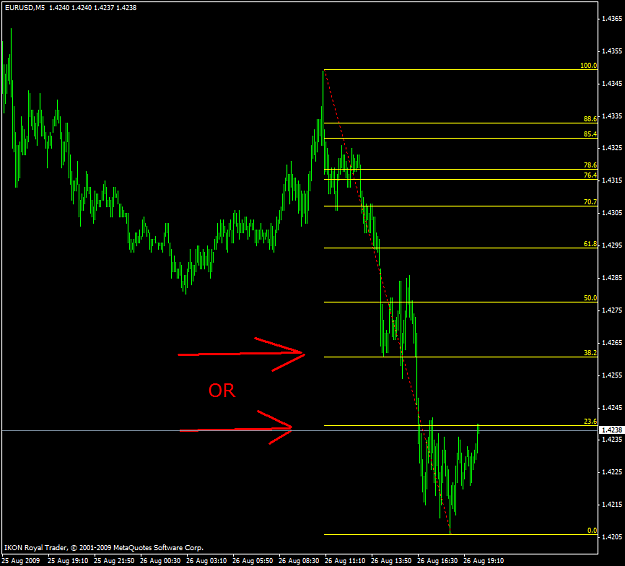Click the 1.4255 price scale value
The height and width of the screenshot is (566, 625).
click(x=612, y=375)
